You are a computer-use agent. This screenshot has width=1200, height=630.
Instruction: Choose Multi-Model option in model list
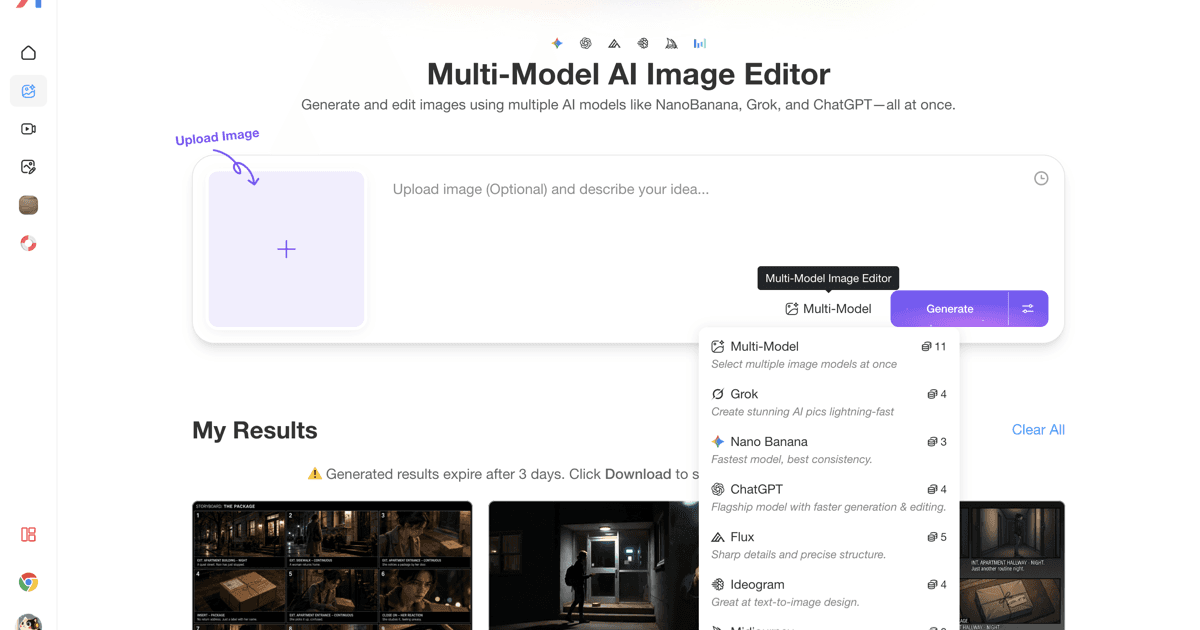click(x=829, y=354)
